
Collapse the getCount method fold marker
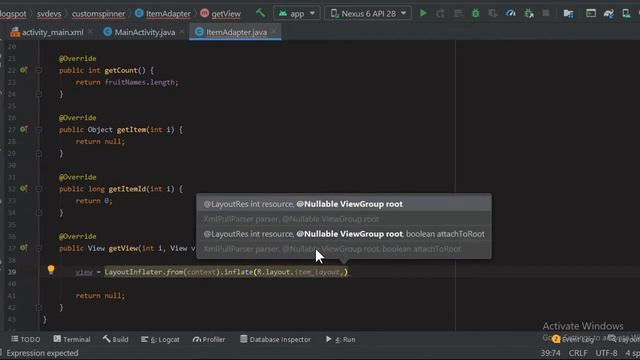click(39, 70)
